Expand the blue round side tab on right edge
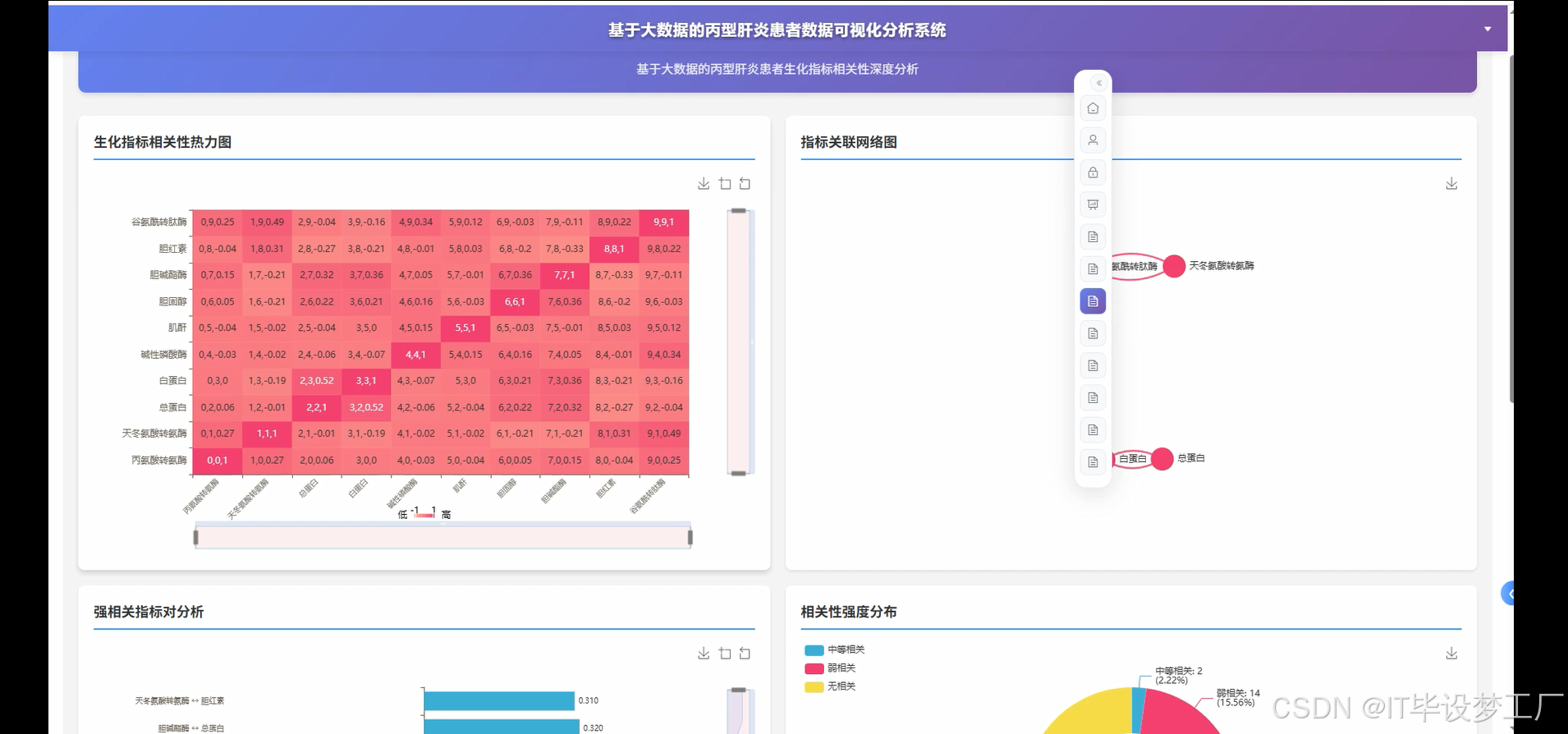Image resolution: width=1568 pixels, height=734 pixels. point(1508,593)
